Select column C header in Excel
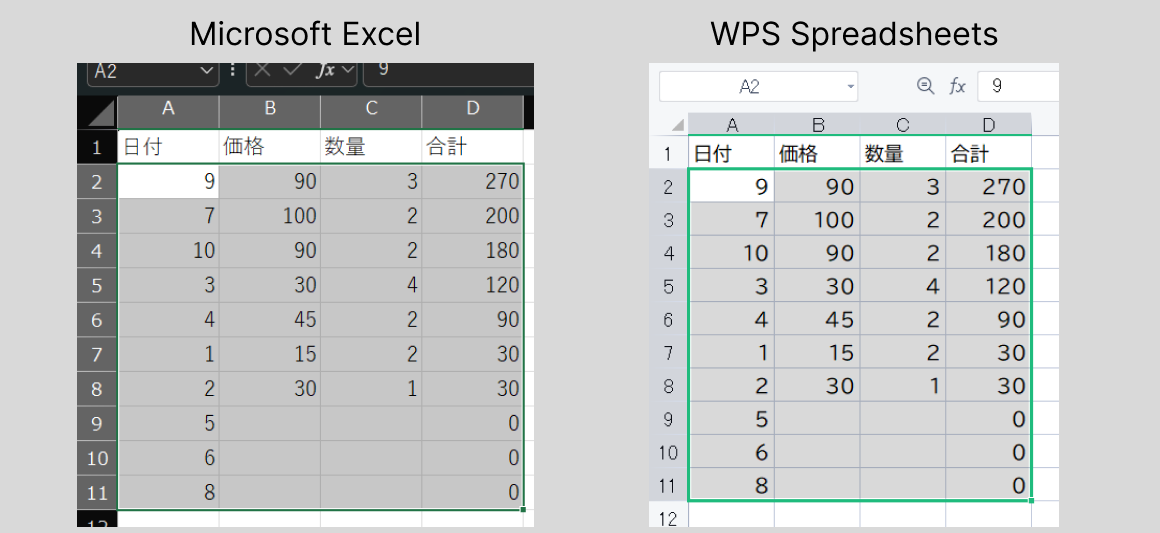The width and height of the screenshot is (1160, 533). [371, 110]
